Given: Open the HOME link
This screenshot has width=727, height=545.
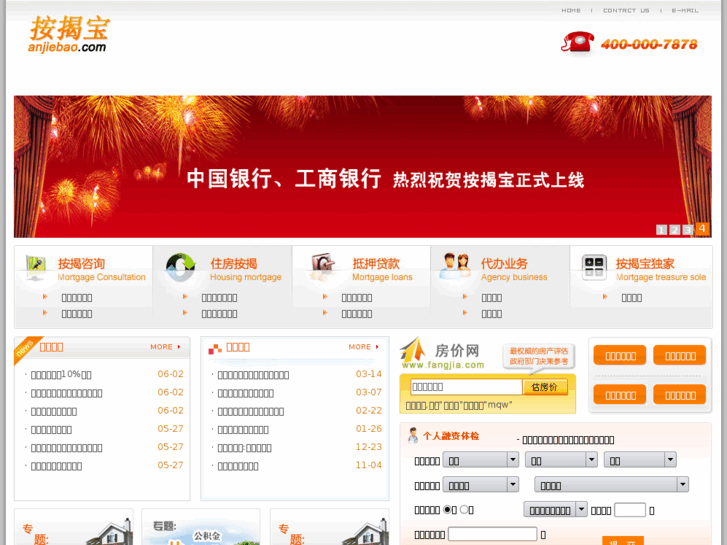Looking at the screenshot, I should click(x=571, y=10).
